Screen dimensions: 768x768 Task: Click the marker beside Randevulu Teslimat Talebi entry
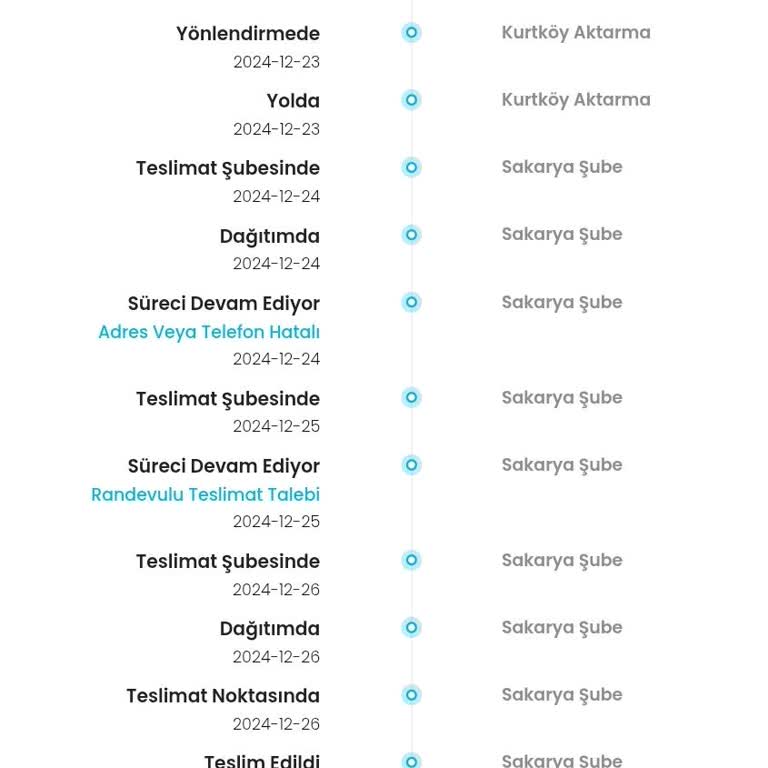click(x=411, y=465)
